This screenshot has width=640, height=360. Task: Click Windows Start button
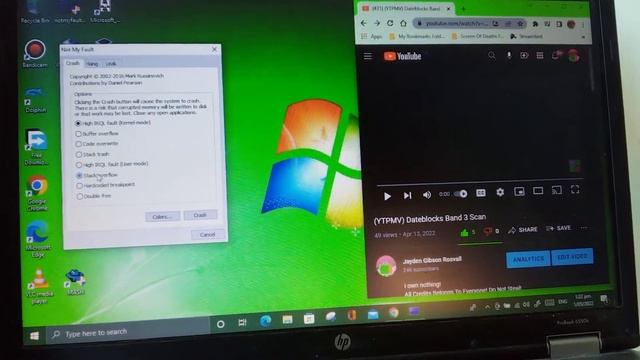tap(34, 336)
